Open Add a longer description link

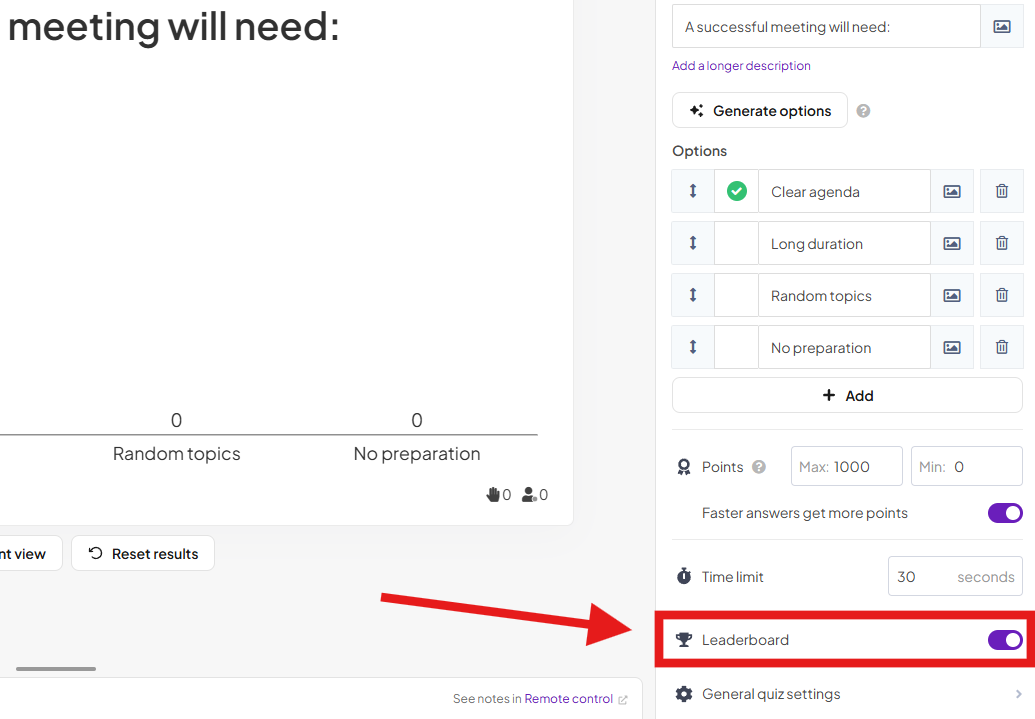741,66
